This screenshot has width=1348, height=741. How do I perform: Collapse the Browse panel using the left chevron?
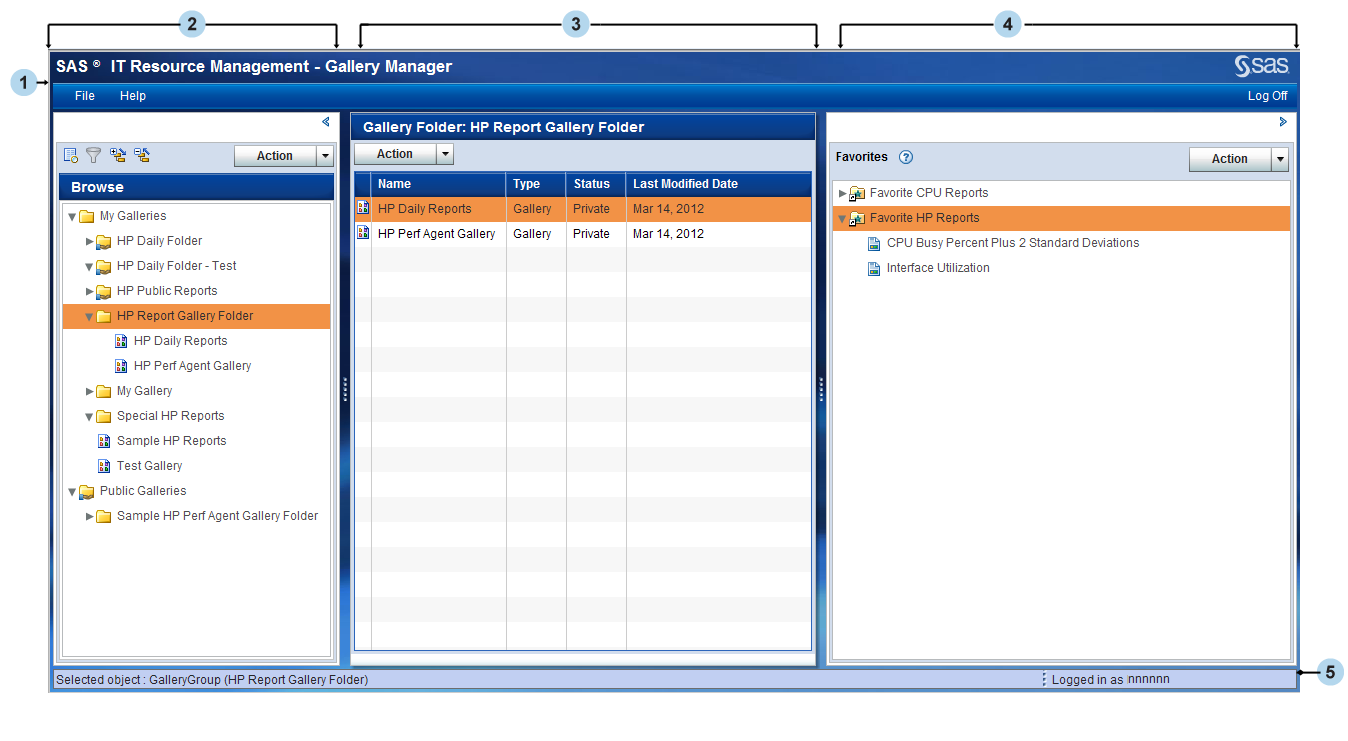[x=325, y=121]
